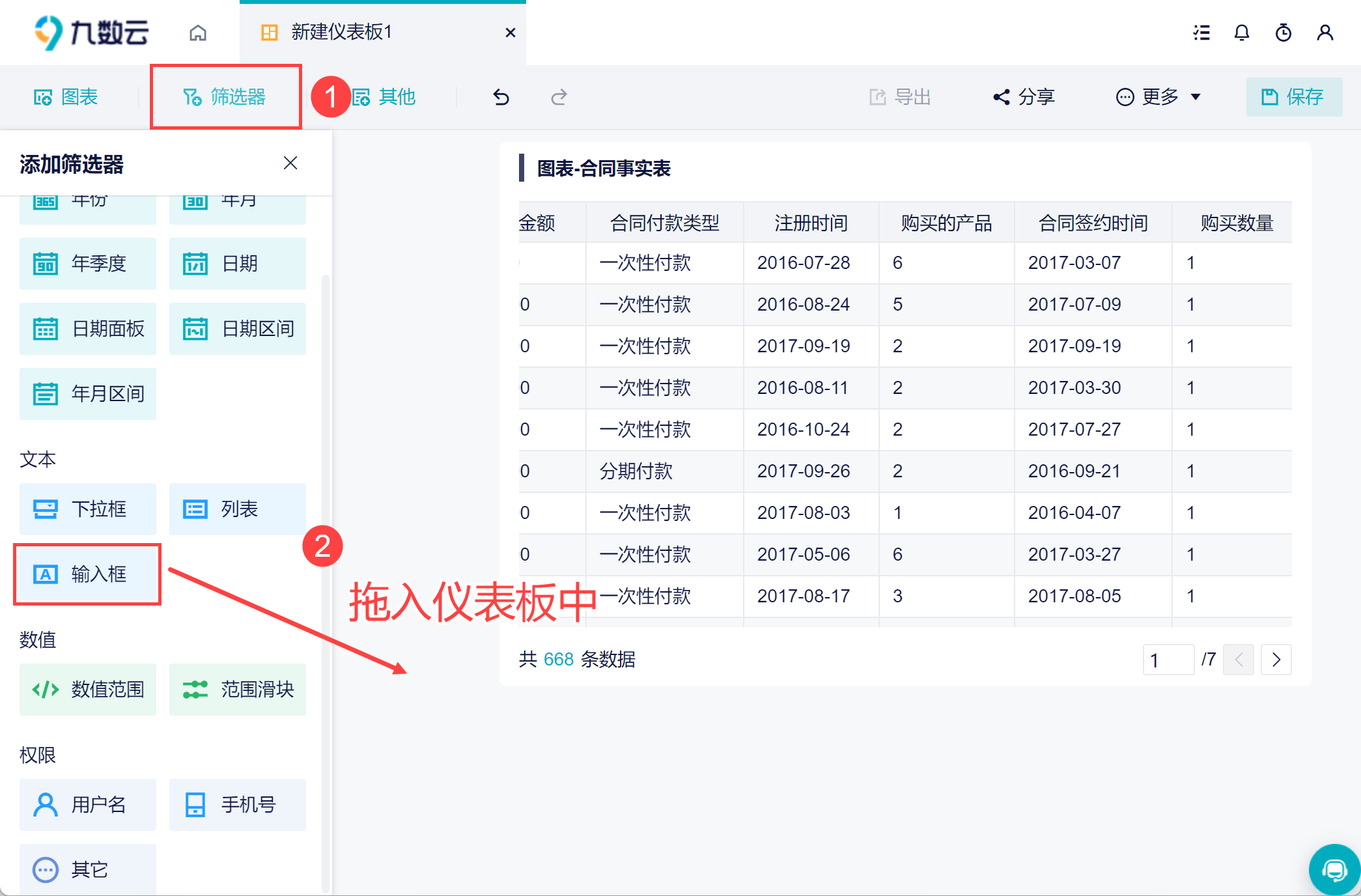Click the 保存 button
The image size is (1361, 896).
coord(1294,97)
